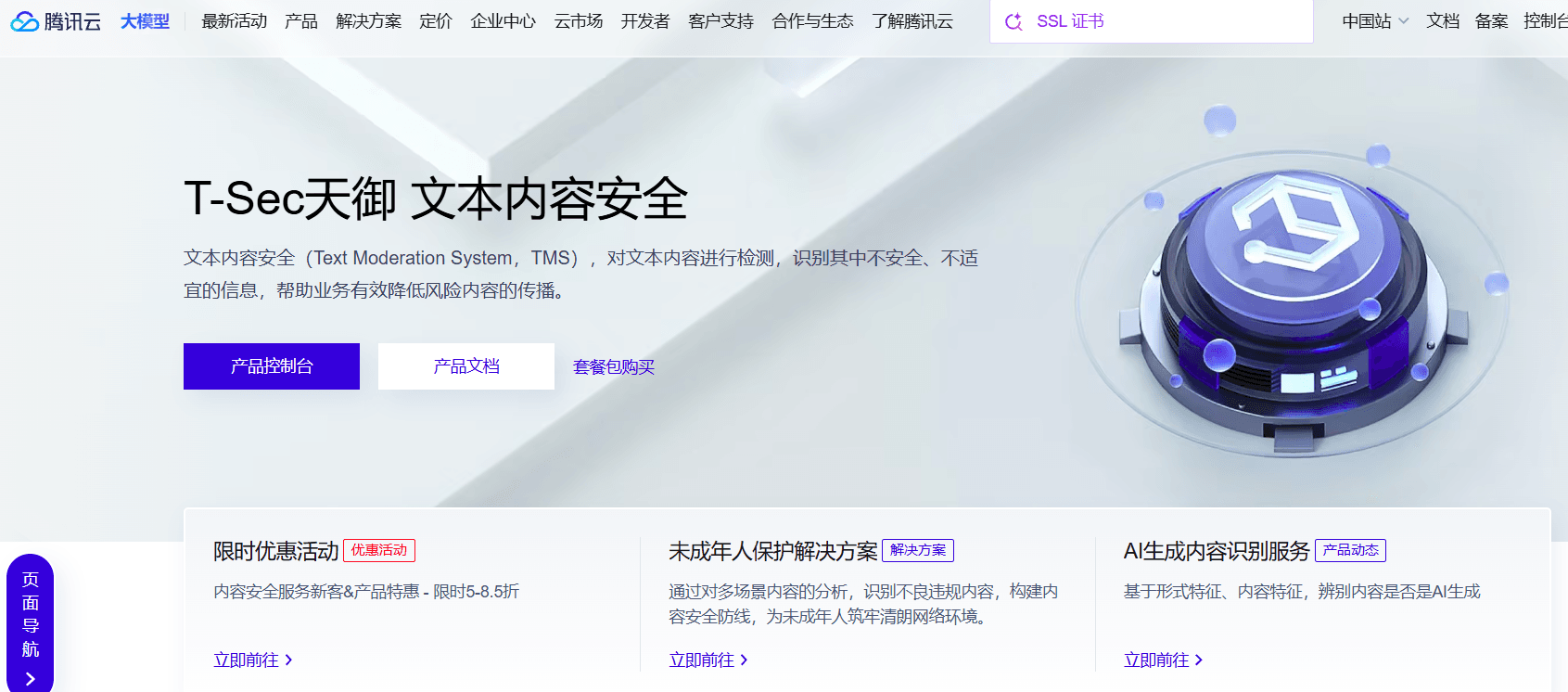
Task: Click 立即前往 under 未成年人保护解决方案
Action: point(708,660)
